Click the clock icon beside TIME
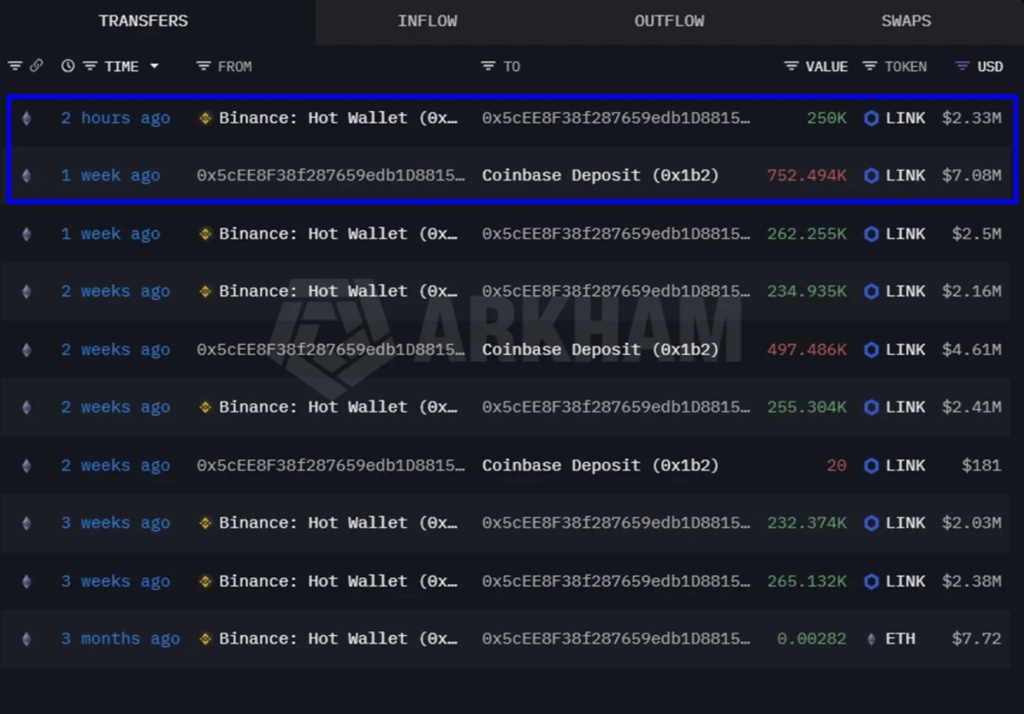 68,66
